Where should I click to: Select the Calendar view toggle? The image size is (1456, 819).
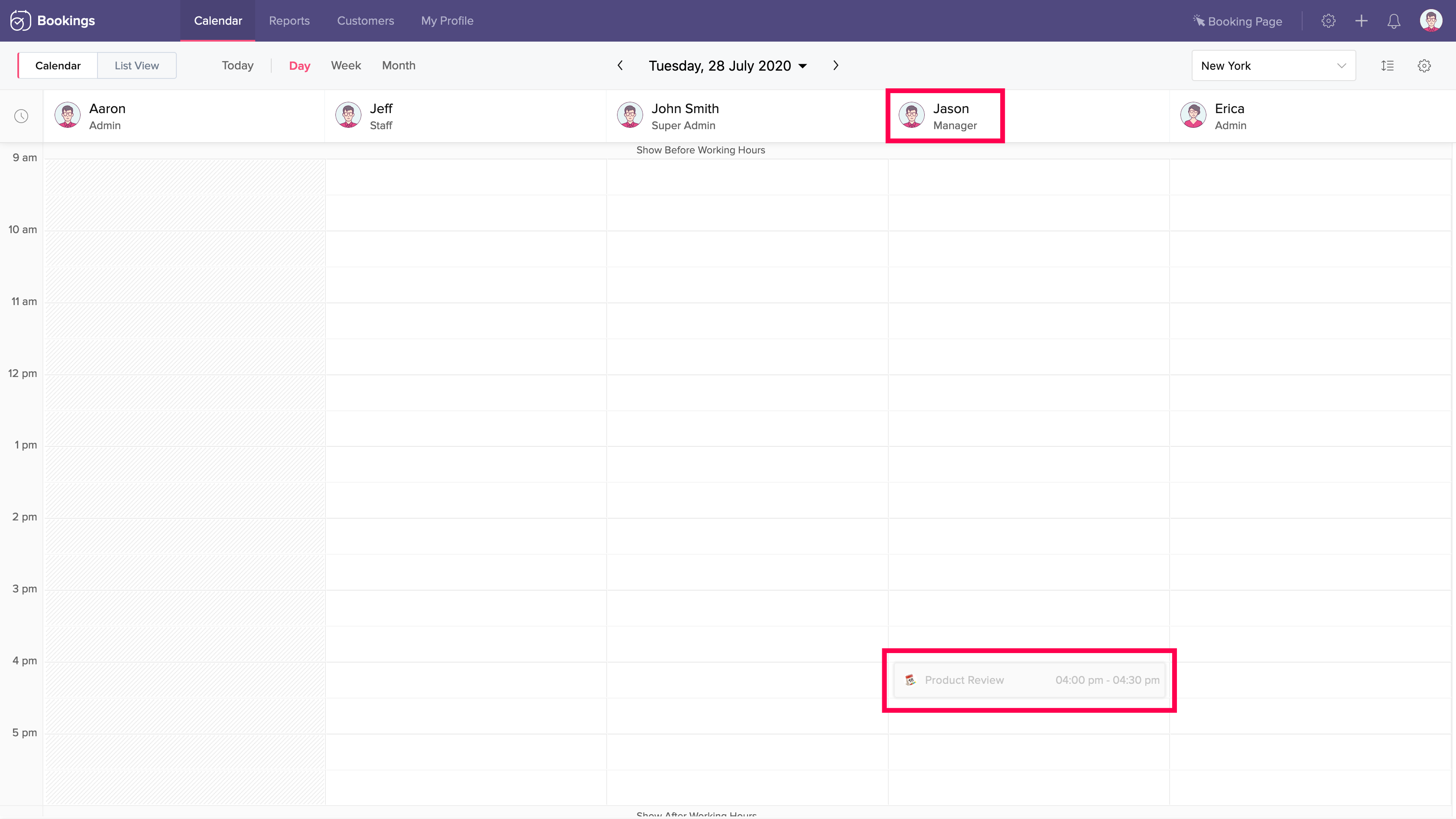coord(58,65)
